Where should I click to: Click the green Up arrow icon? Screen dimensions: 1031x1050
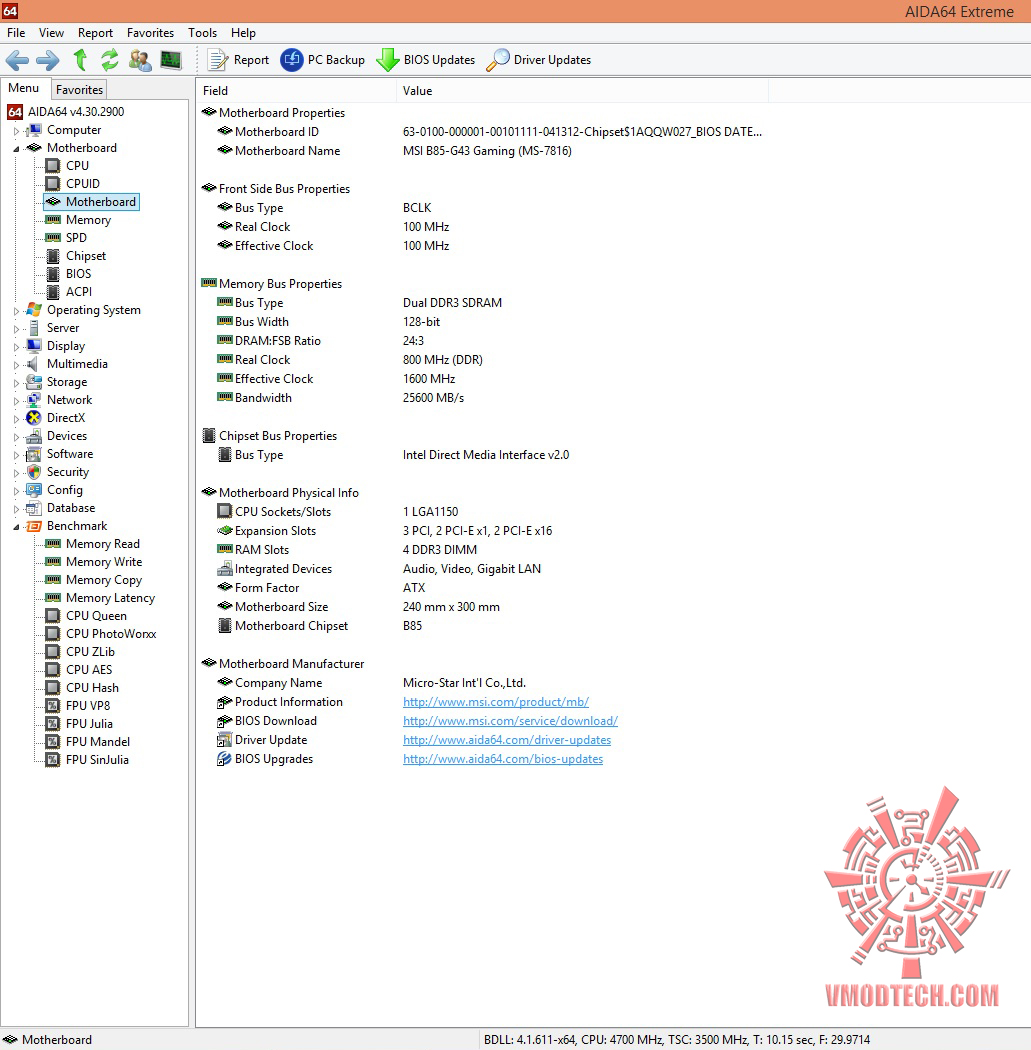80,60
